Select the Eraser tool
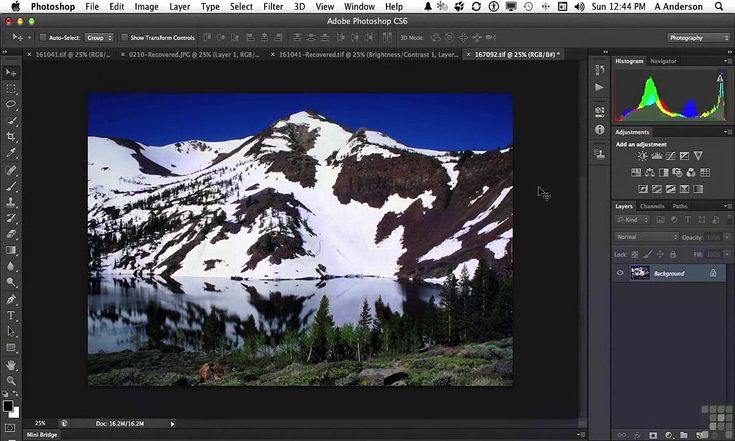The height and width of the screenshot is (441, 735). click(x=10, y=234)
